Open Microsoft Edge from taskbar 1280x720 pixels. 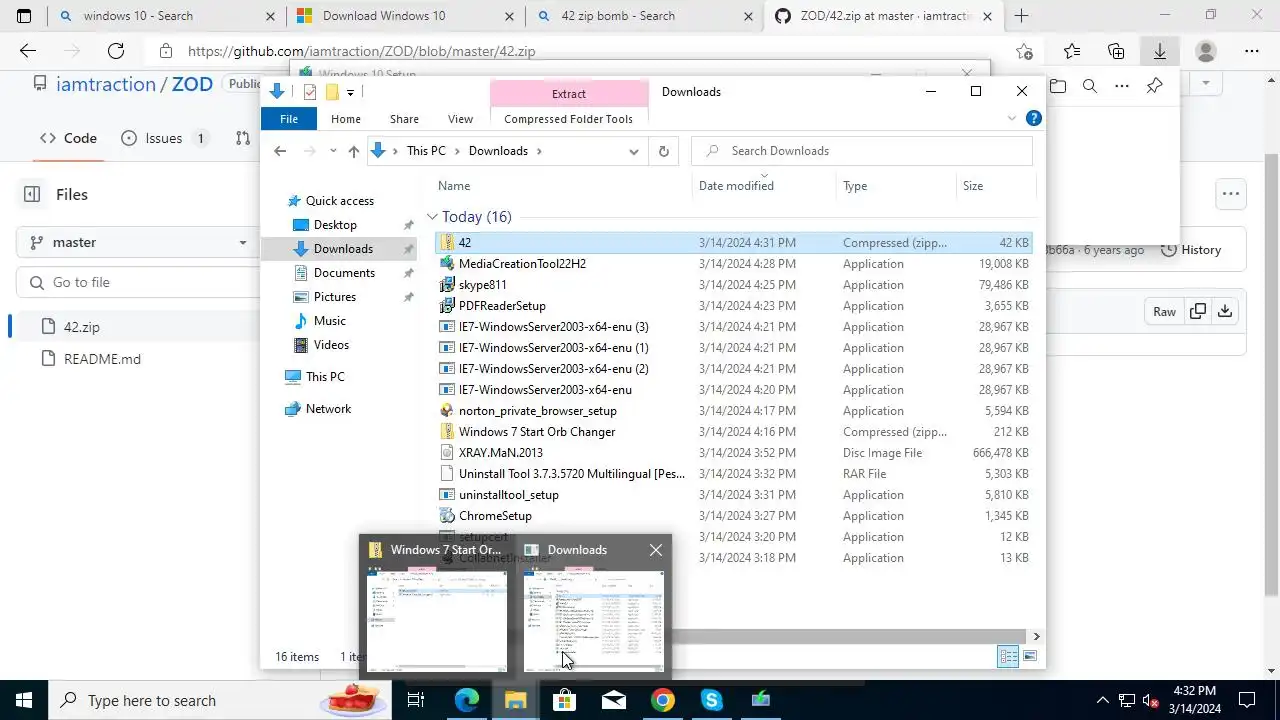467,700
